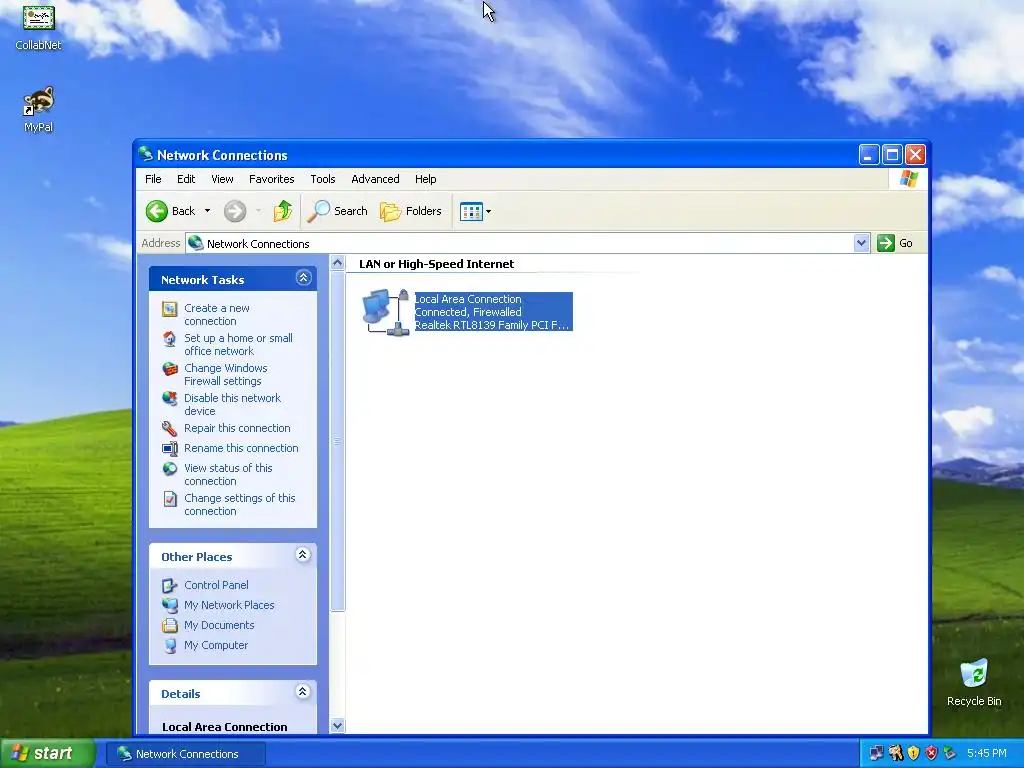
Task: Click the Control Panel icon in Other Places
Action: coord(170,585)
